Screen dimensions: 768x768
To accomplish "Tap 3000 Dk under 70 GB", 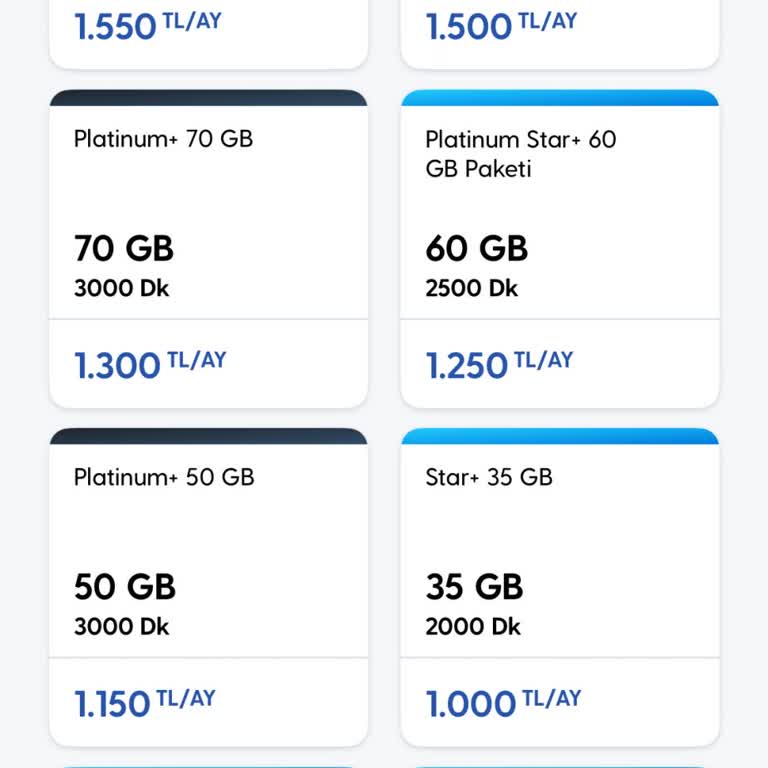I will pyautogui.click(x=121, y=289).
